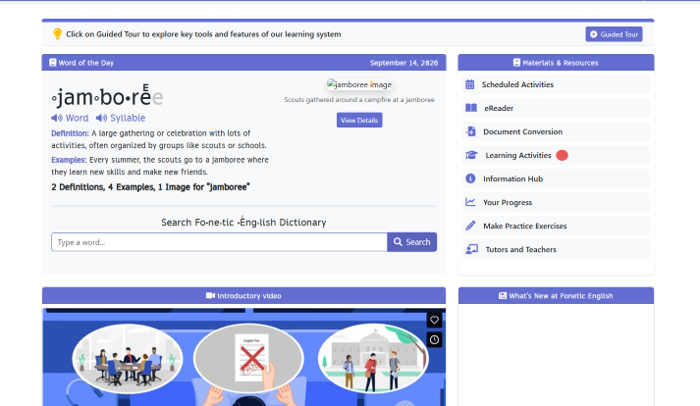This screenshot has width=700, height=406.
Task: Click the jamboree phonetic word heading
Action: coord(107,96)
